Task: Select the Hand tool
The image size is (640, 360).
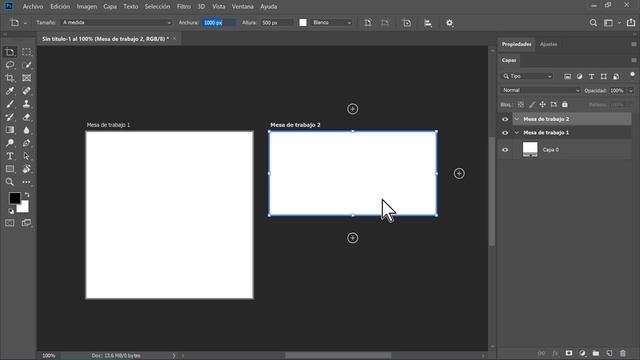Action: [x=27, y=169]
